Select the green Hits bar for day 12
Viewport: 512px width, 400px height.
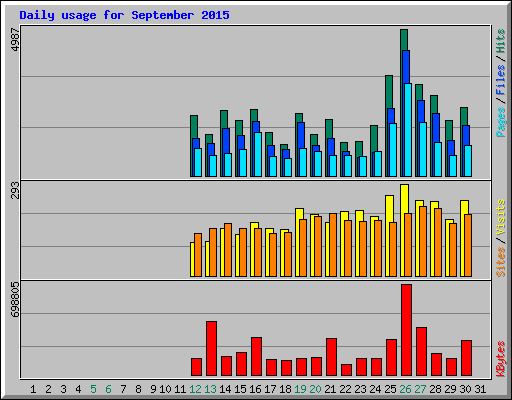(x=194, y=127)
